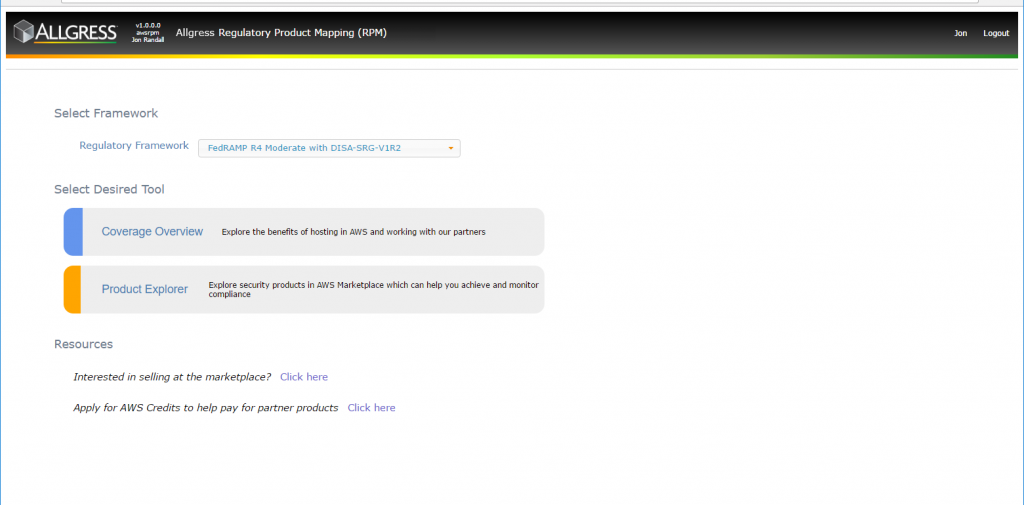Click the 'Select Framework' heading
This screenshot has height=505, width=1024.
click(106, 114)
